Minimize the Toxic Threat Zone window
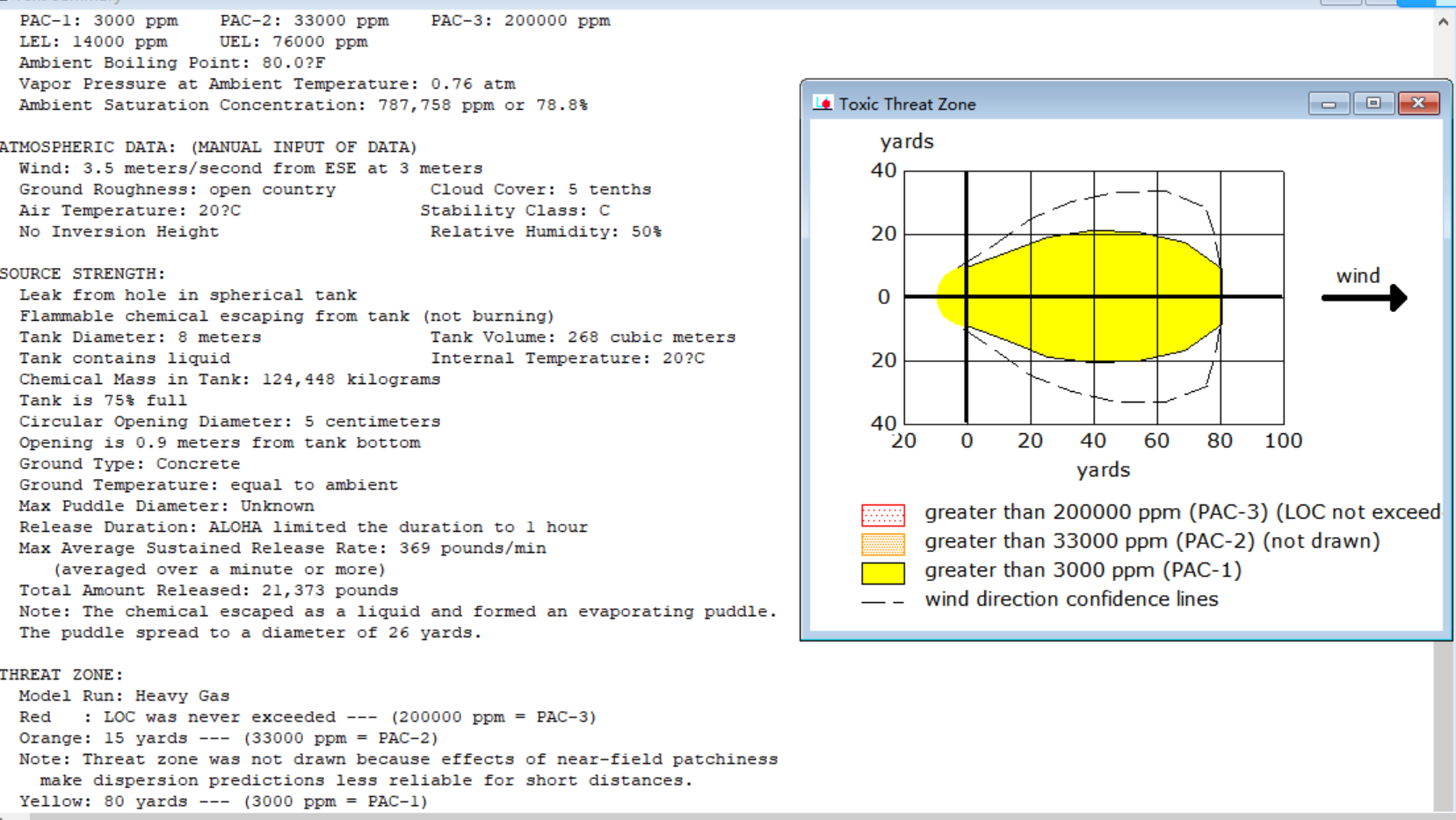This screenshot has height=820, width=1456. coord(1329,104)
